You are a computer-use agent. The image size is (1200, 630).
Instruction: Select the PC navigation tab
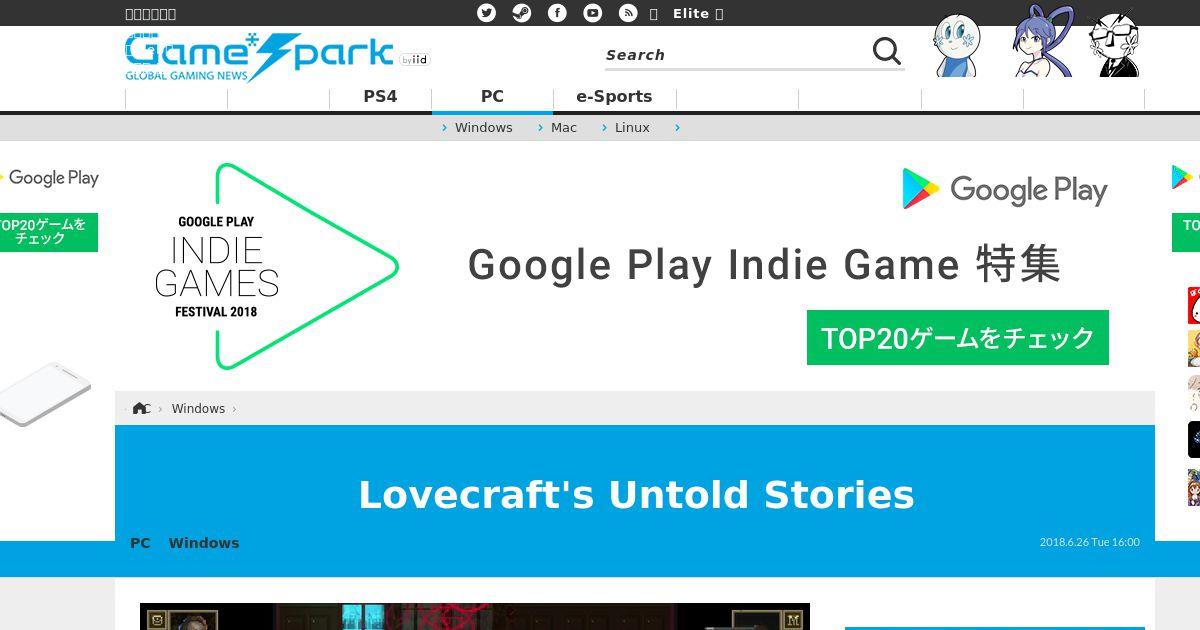492,96
